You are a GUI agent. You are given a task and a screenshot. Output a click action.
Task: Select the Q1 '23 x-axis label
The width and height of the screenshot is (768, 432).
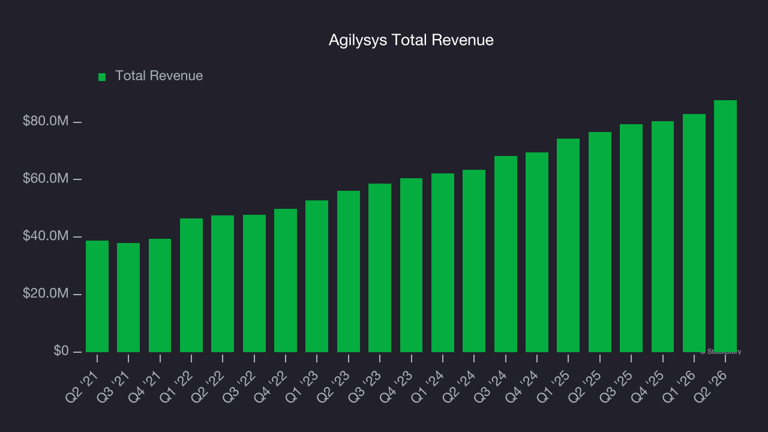(301, 387)
